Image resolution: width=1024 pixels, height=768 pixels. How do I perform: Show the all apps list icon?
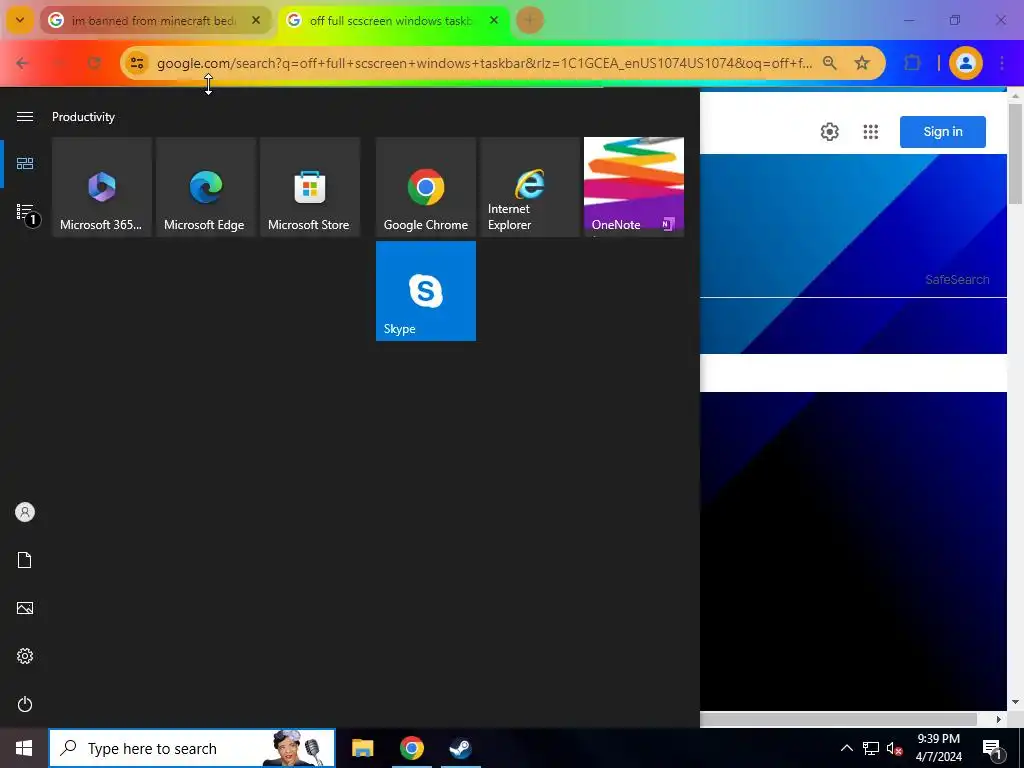point(25,212)
